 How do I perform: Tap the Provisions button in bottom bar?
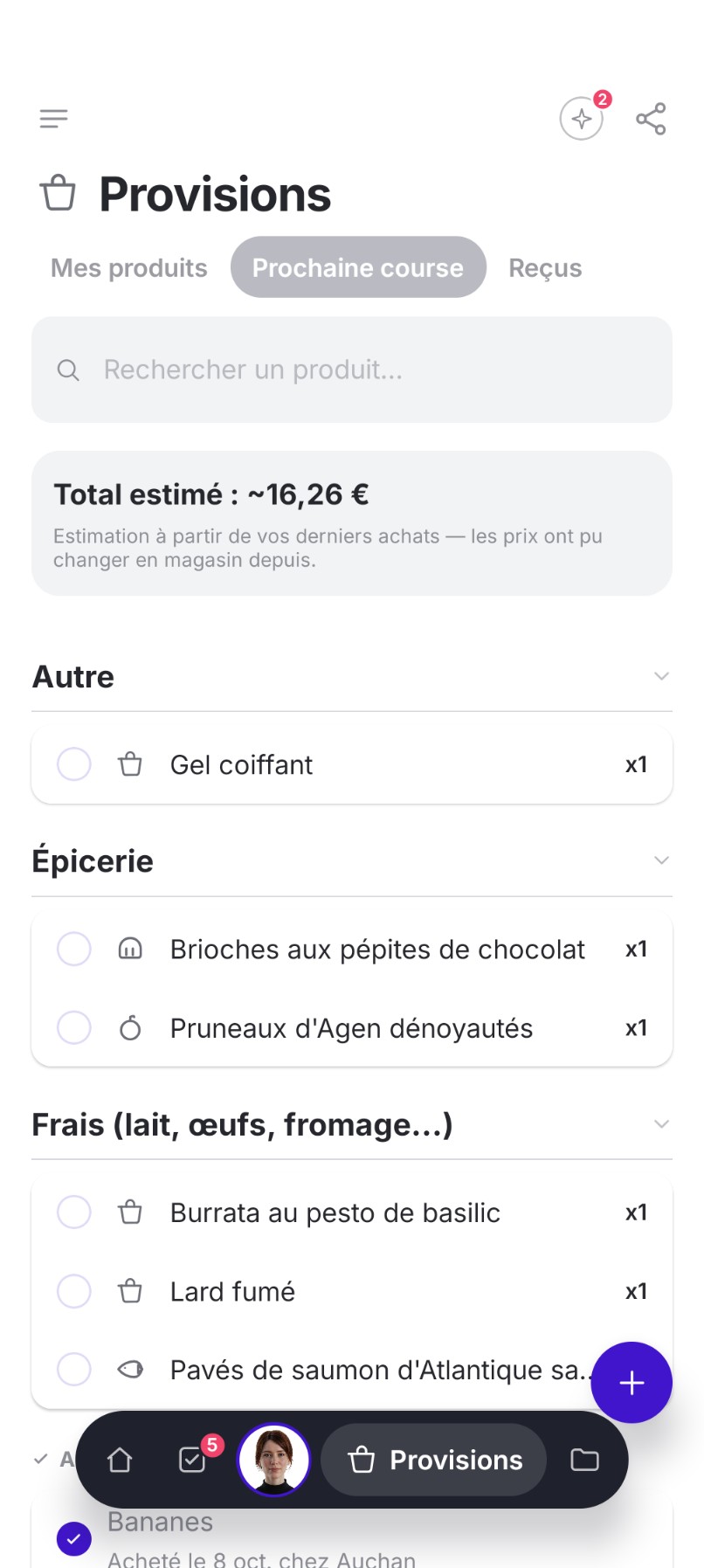(434, 1460)
